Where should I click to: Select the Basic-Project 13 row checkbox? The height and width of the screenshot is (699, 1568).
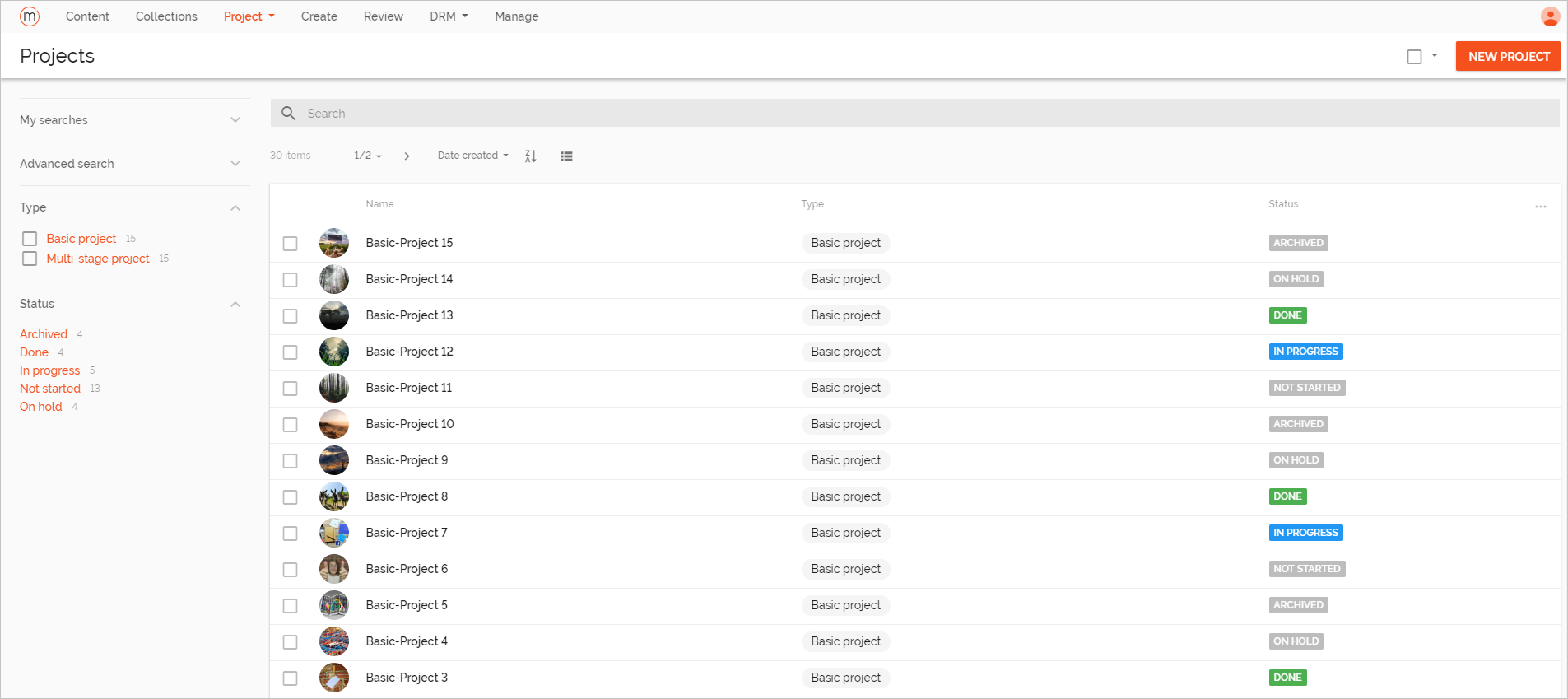tap(290, 316)
